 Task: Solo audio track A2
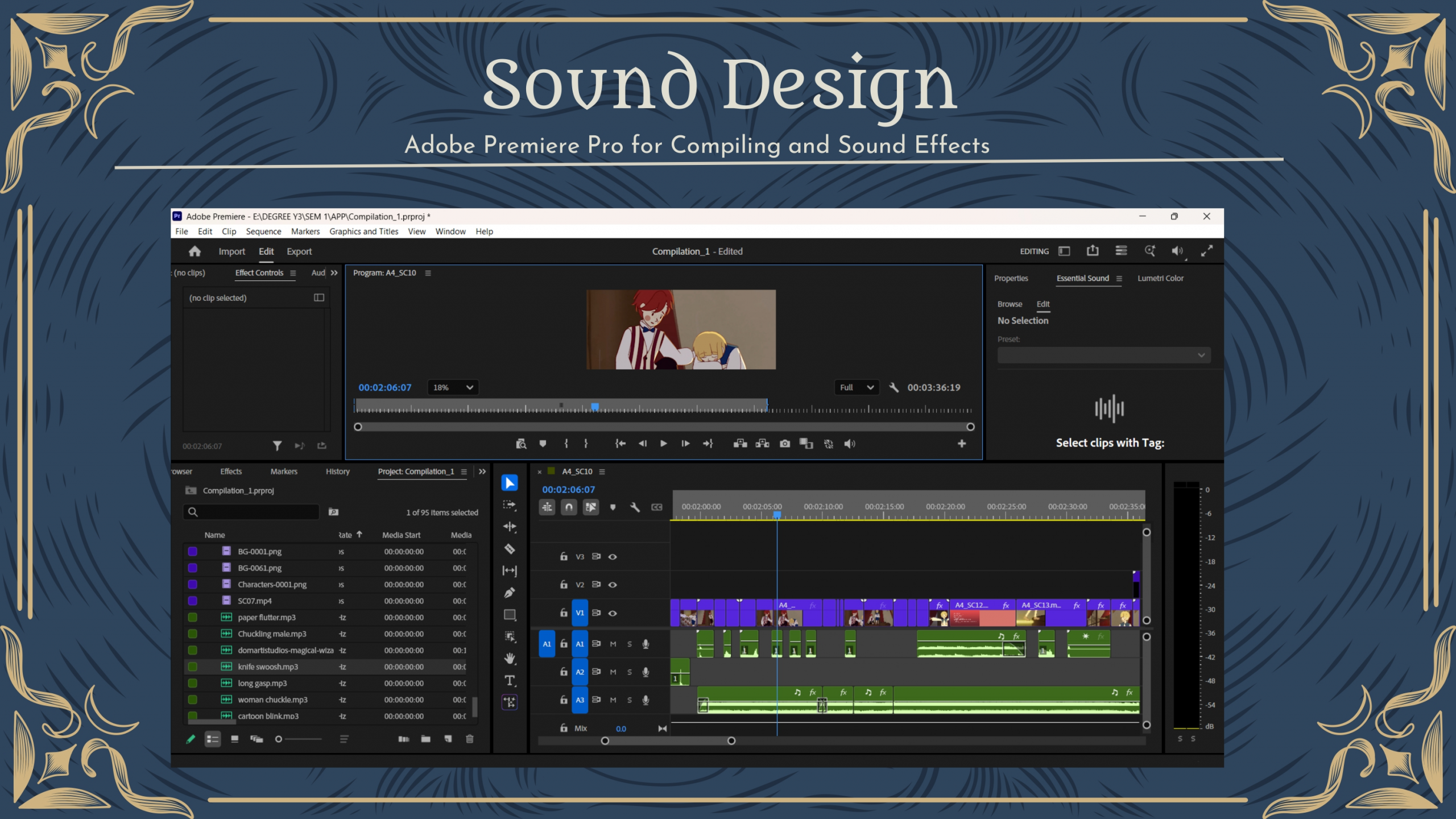(x=630, y=672)
